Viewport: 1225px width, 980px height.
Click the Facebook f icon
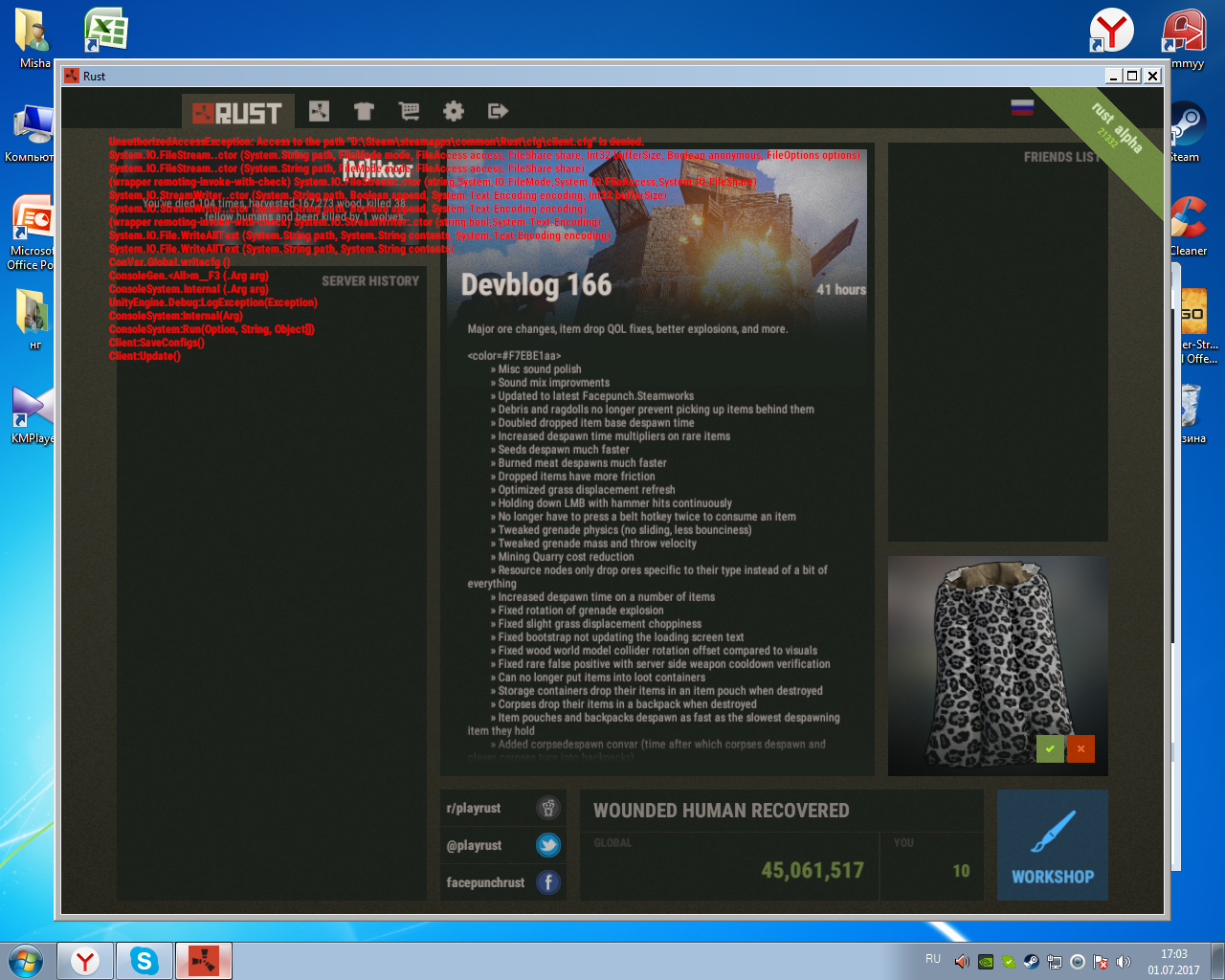(x=548, y=882)
